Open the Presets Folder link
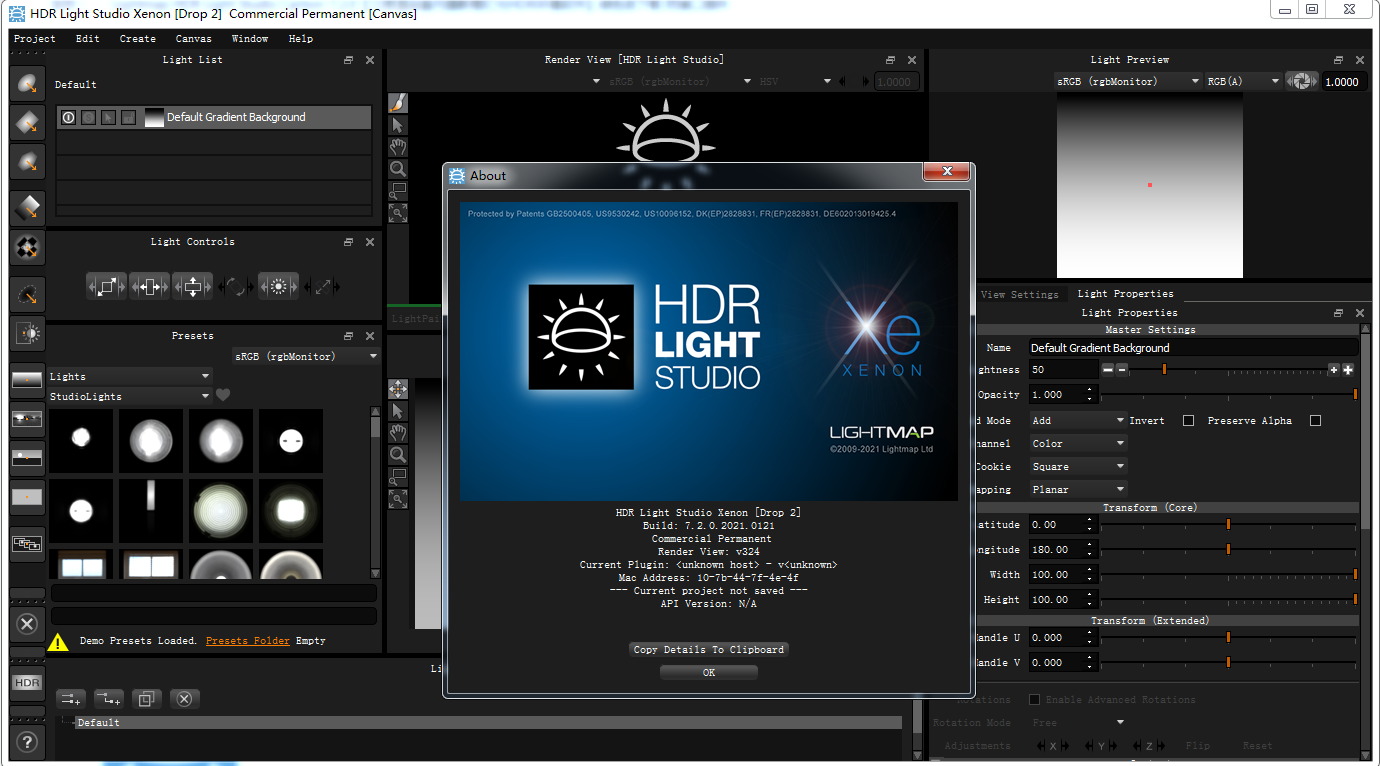The image size is (1380, 766). click(x=247, y=640)
